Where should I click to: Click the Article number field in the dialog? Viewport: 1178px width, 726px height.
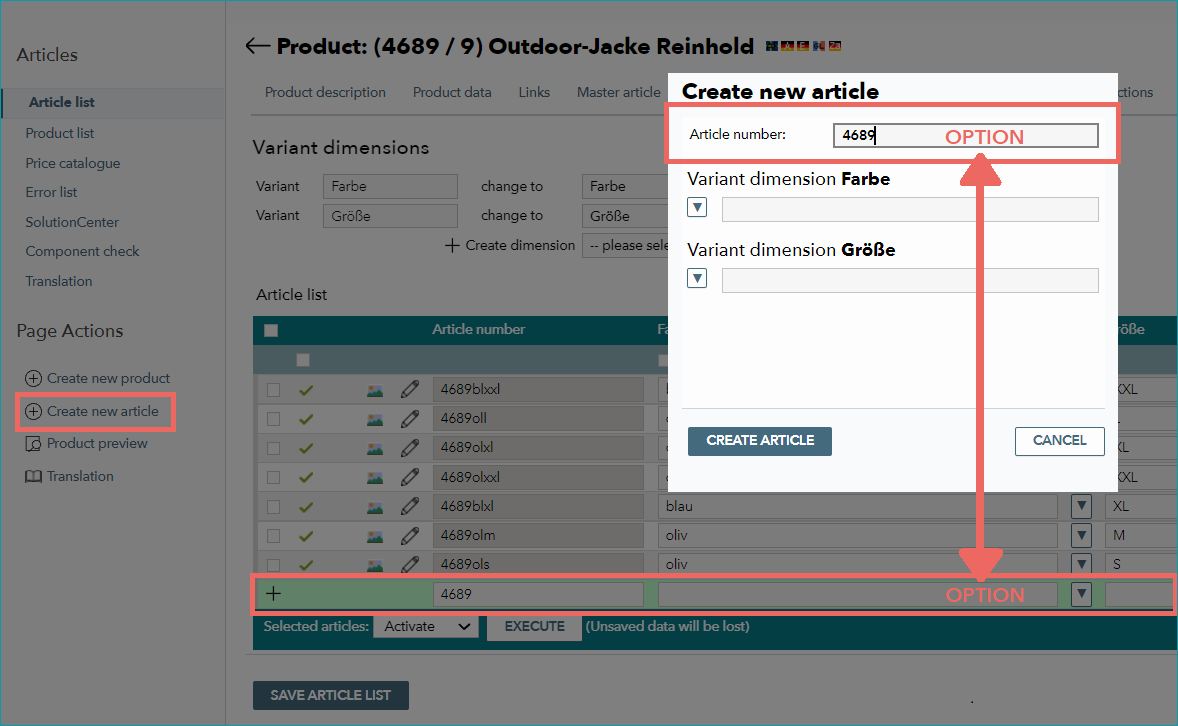(965, 135)
